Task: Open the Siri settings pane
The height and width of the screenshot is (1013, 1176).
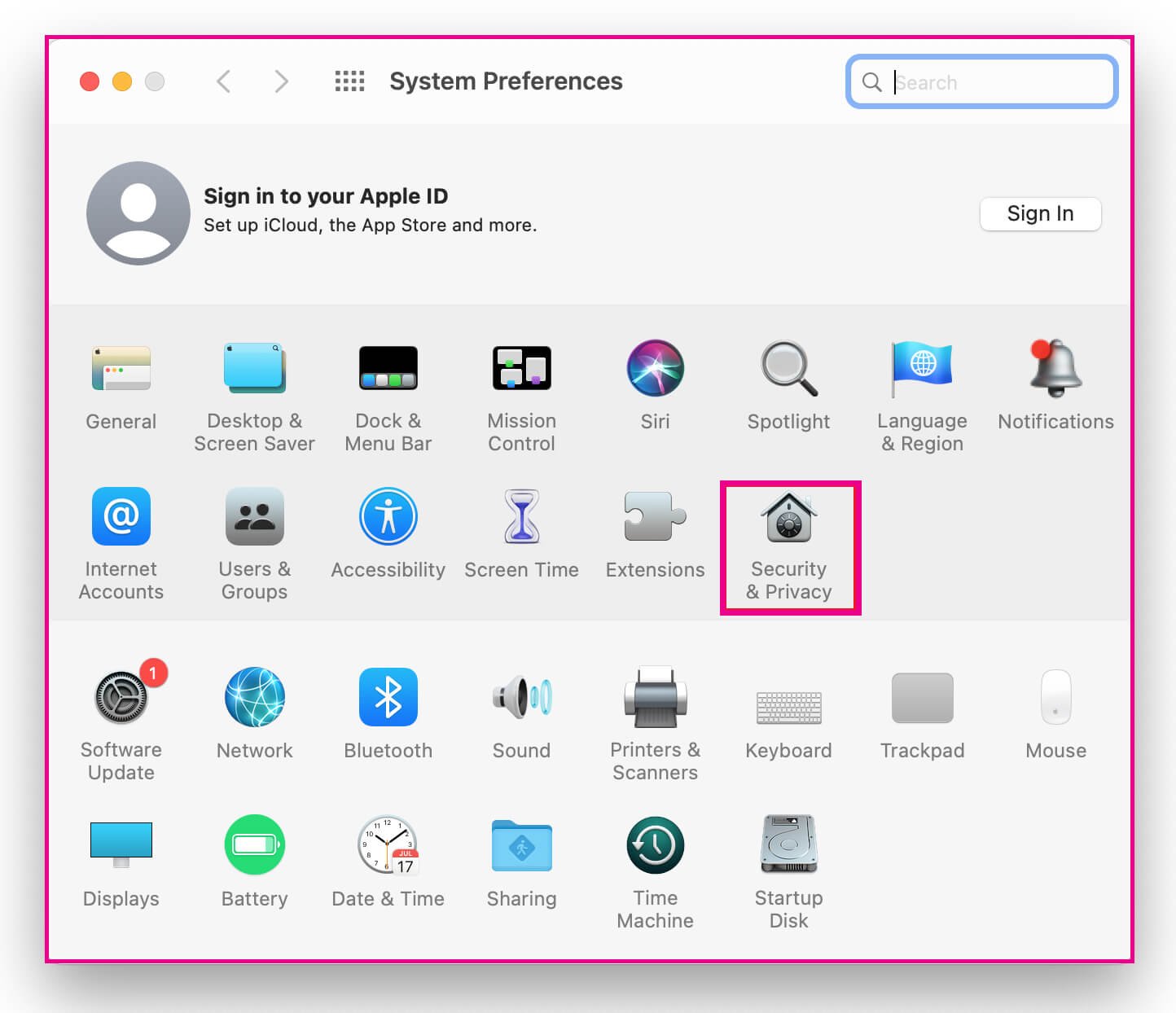Action: coord(655,383)
